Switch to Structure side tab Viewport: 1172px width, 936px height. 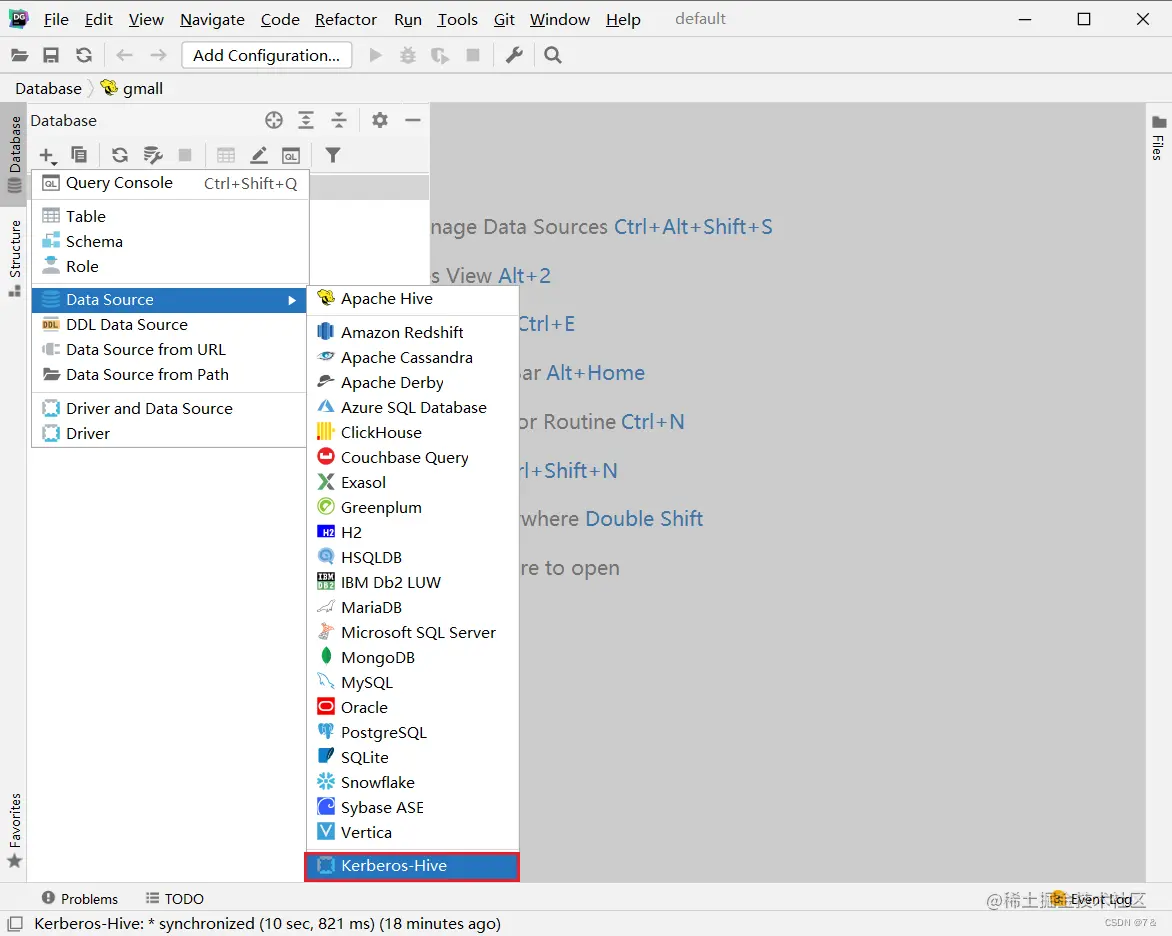14,258
